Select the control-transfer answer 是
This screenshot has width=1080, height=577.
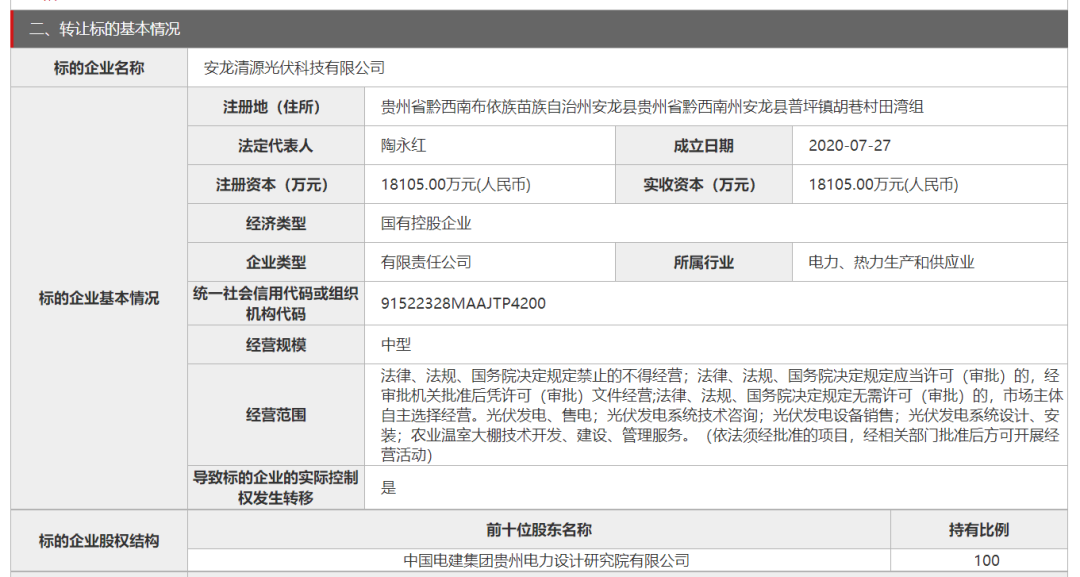tap(389, 487)
